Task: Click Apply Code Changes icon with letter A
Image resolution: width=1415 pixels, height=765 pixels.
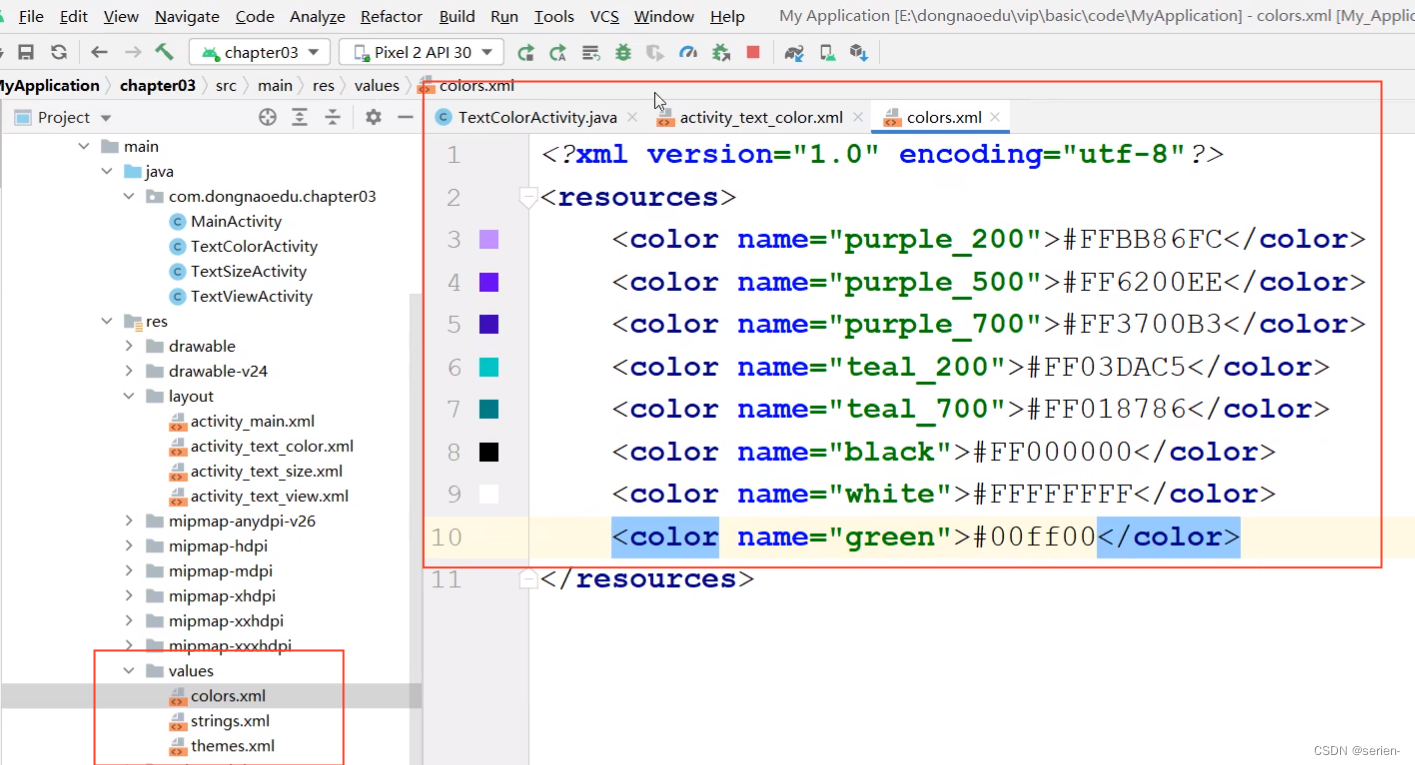Action: pyautogui.click(x=558, y=52)
